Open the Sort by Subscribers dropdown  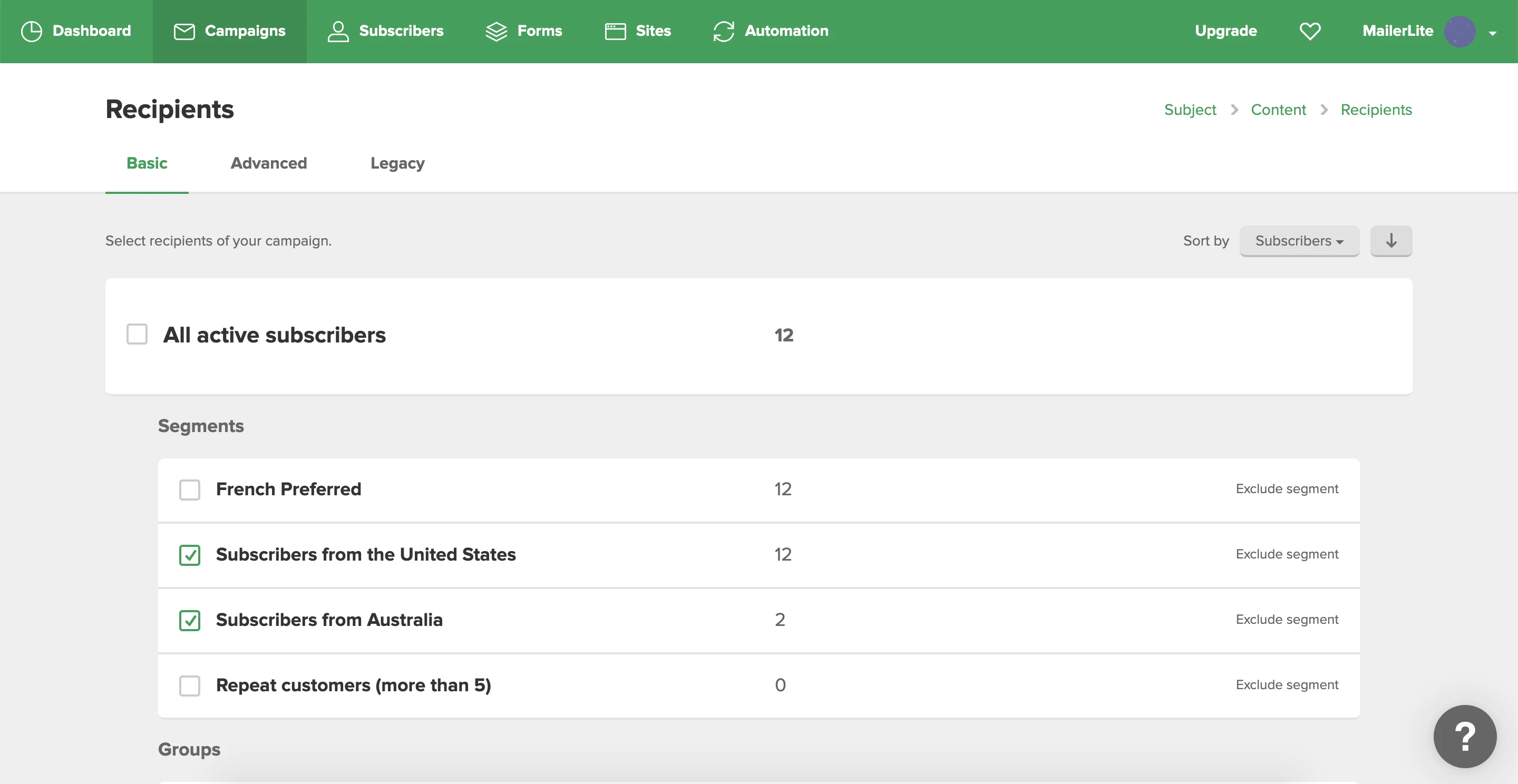[1299, 240]
